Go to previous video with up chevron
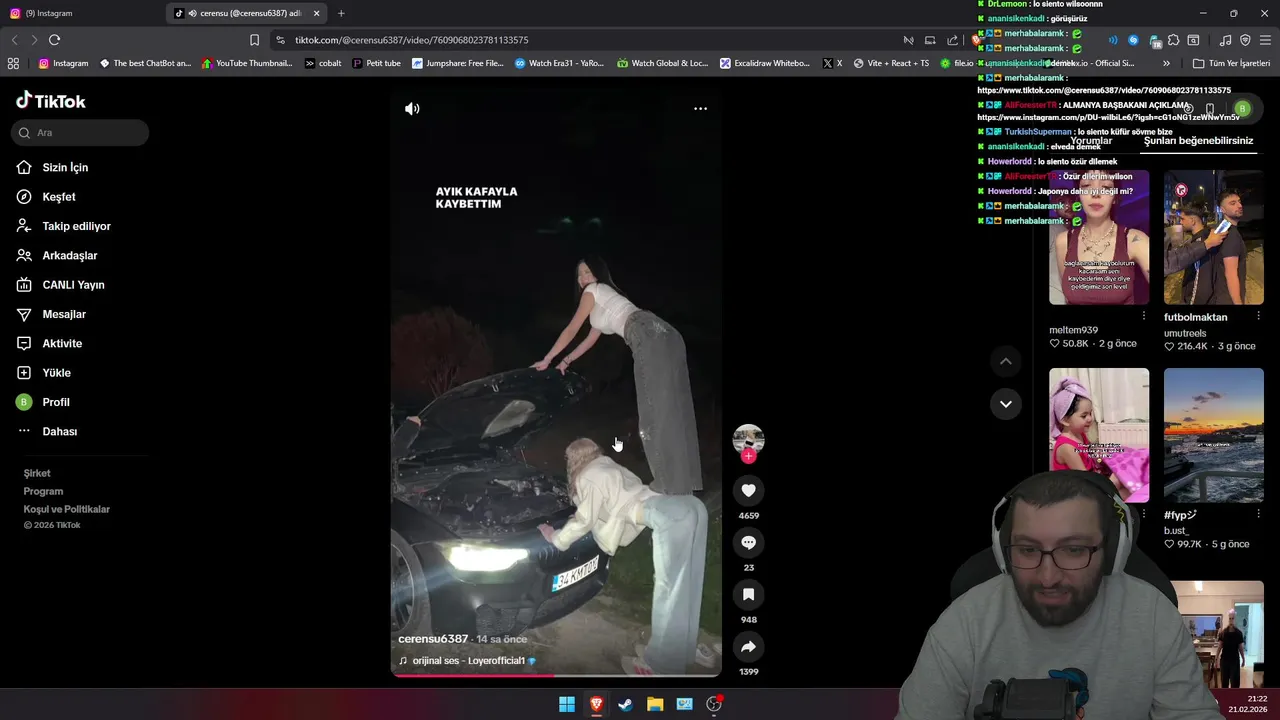The width and height of the screenshot is (1280, 720). tap(1006, 361)
